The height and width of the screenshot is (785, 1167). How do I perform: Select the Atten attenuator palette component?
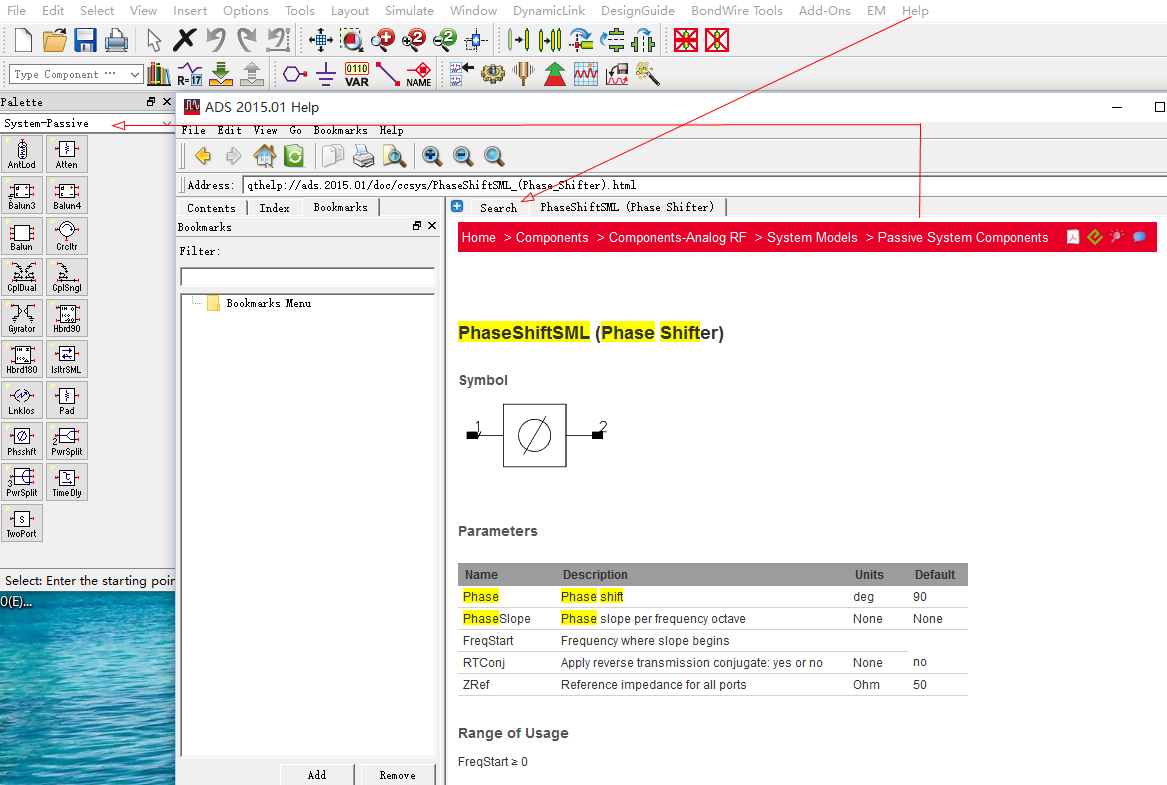point(67,154)
